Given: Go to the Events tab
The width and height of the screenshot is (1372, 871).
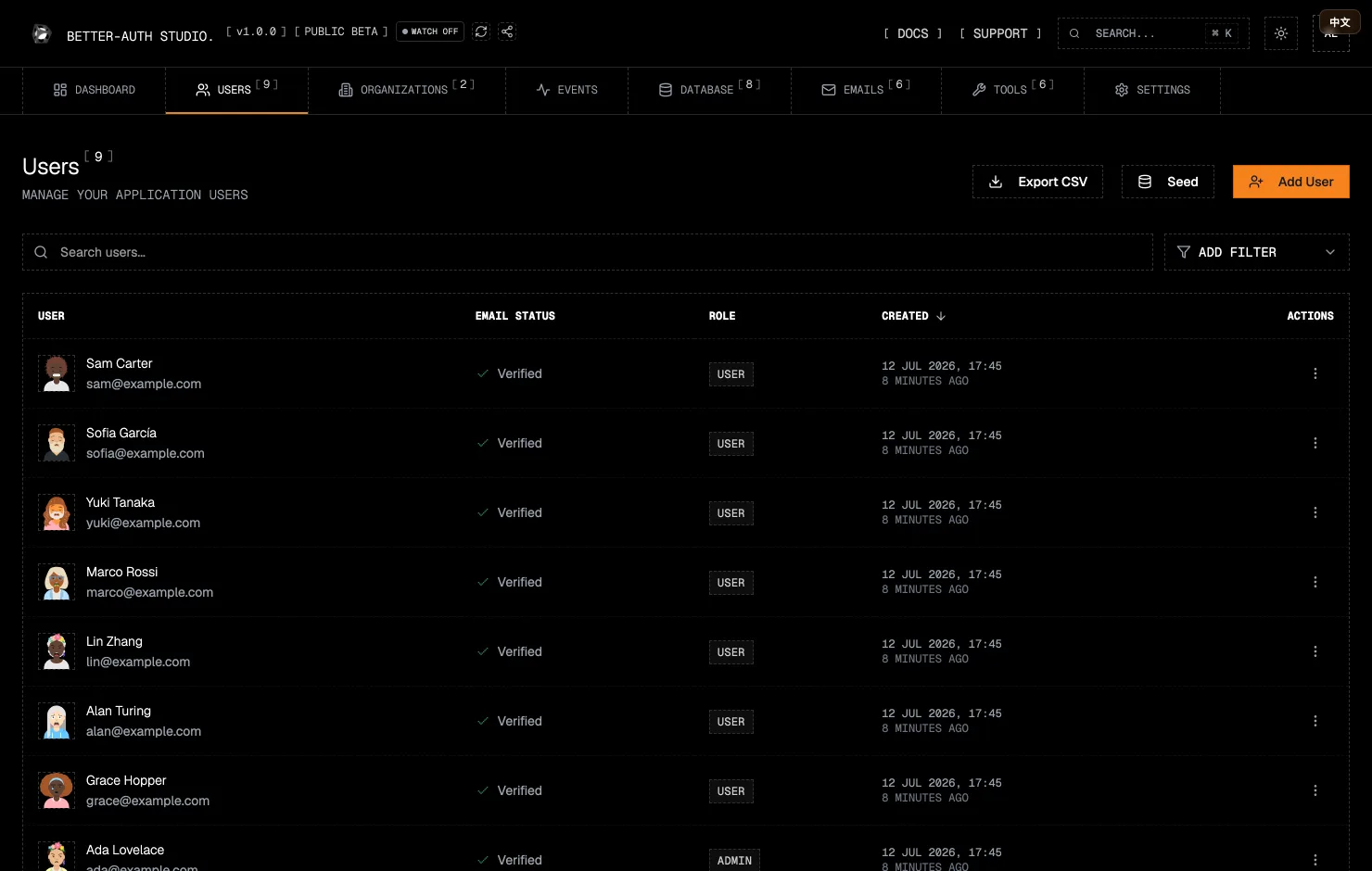Looking at the screenshot, I should [566, 90].
